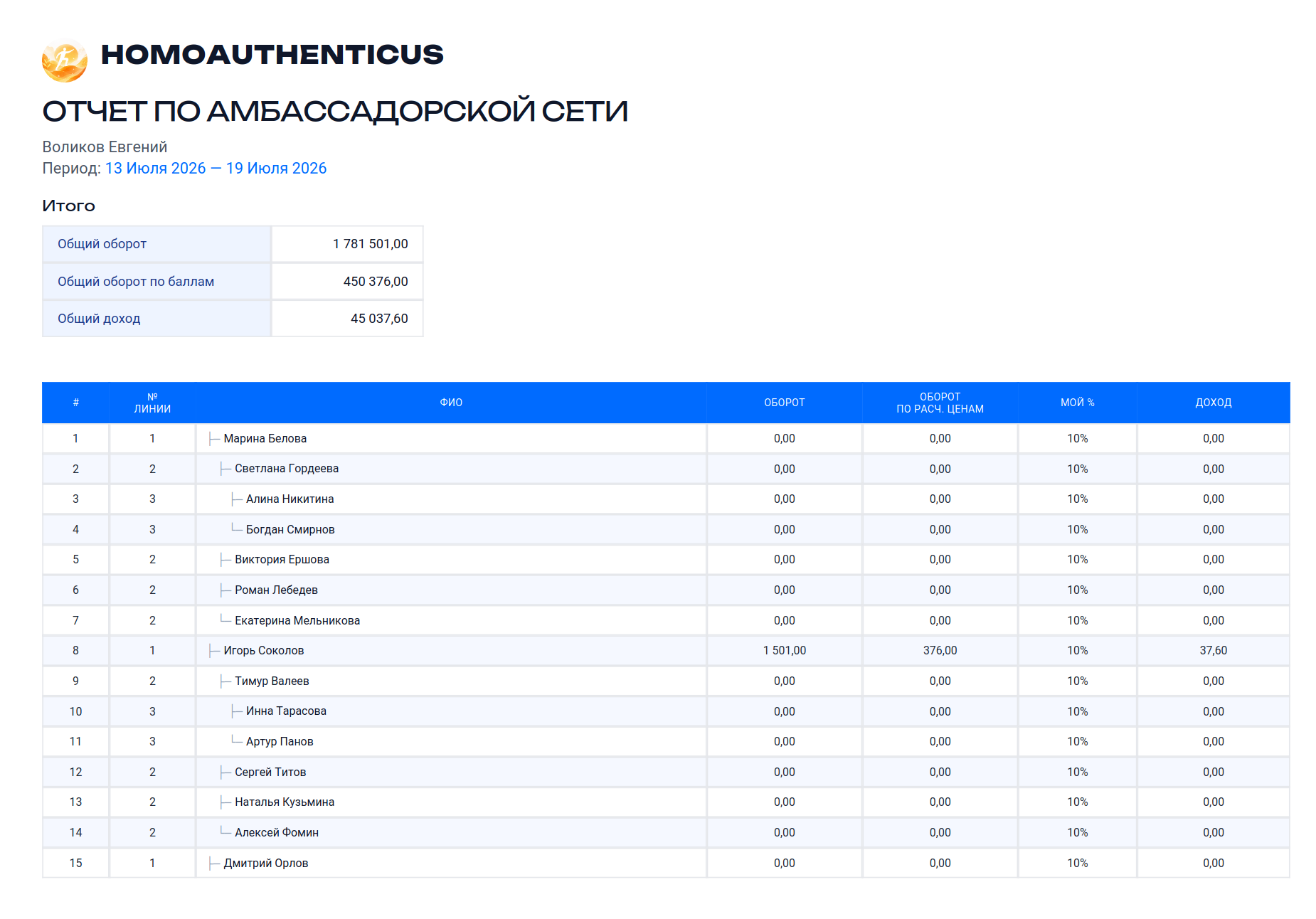Select Алексей Фомин in the tree
1316x919 pixels.
(277, 832)
